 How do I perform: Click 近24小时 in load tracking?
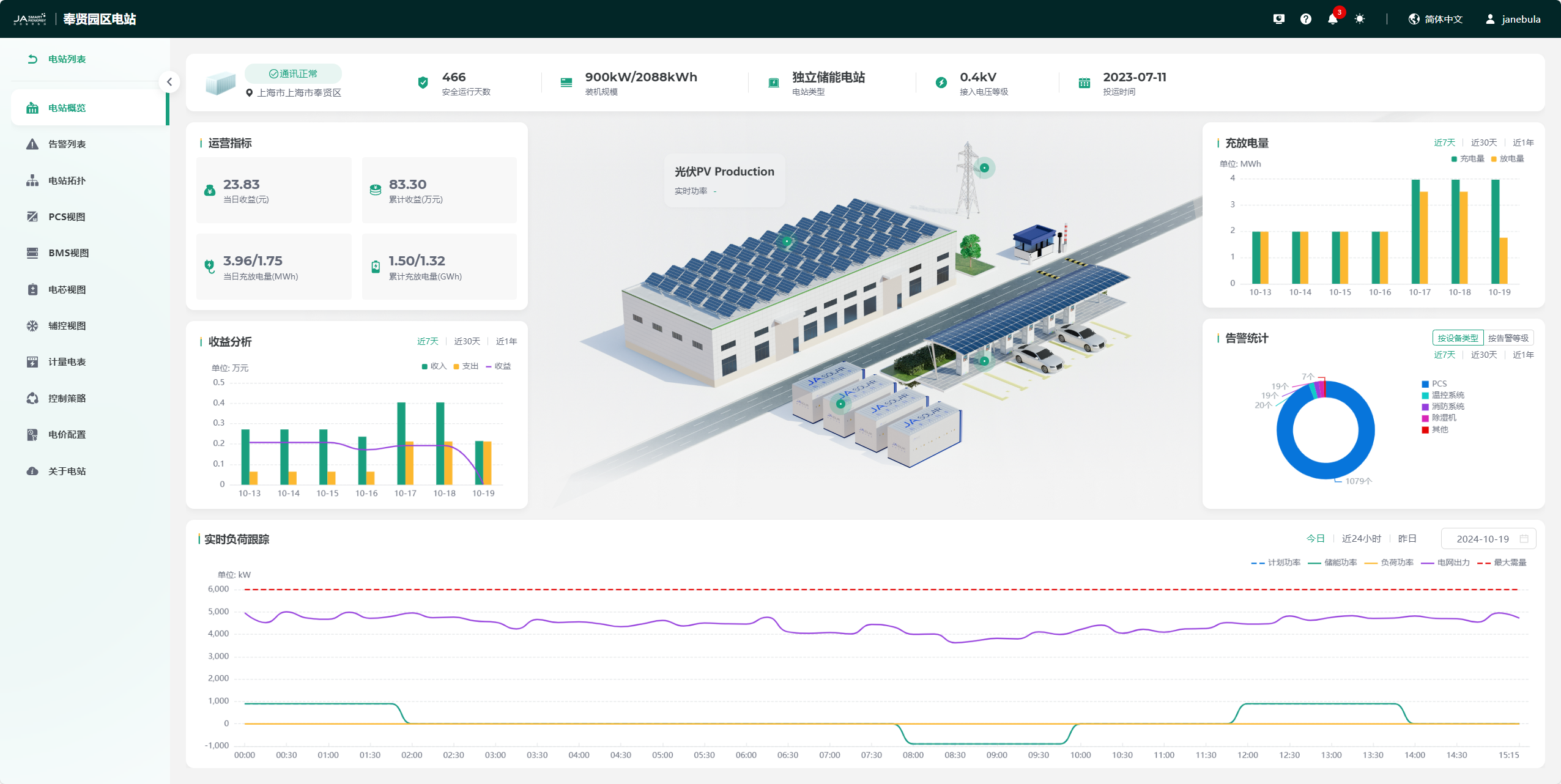coord(1361,539)
